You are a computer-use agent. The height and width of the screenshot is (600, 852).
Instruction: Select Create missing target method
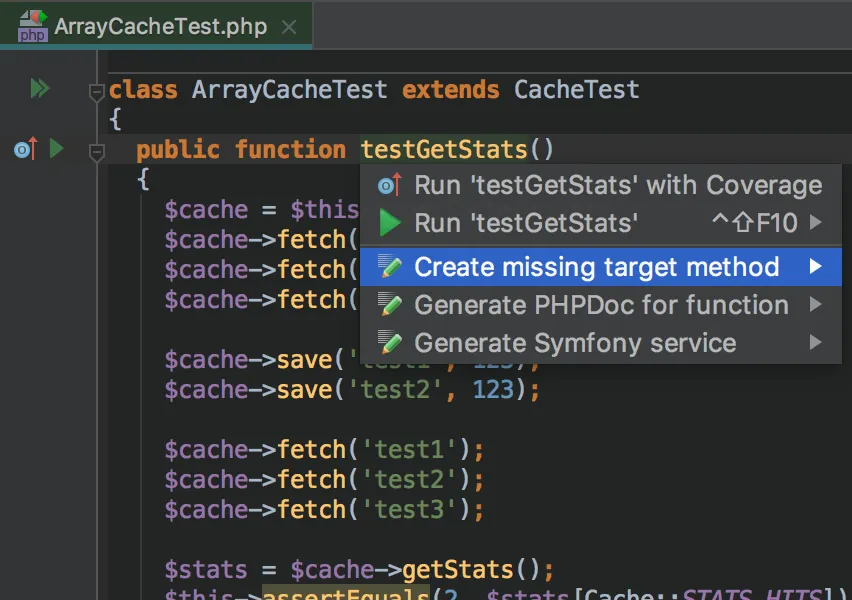(600, 267)
